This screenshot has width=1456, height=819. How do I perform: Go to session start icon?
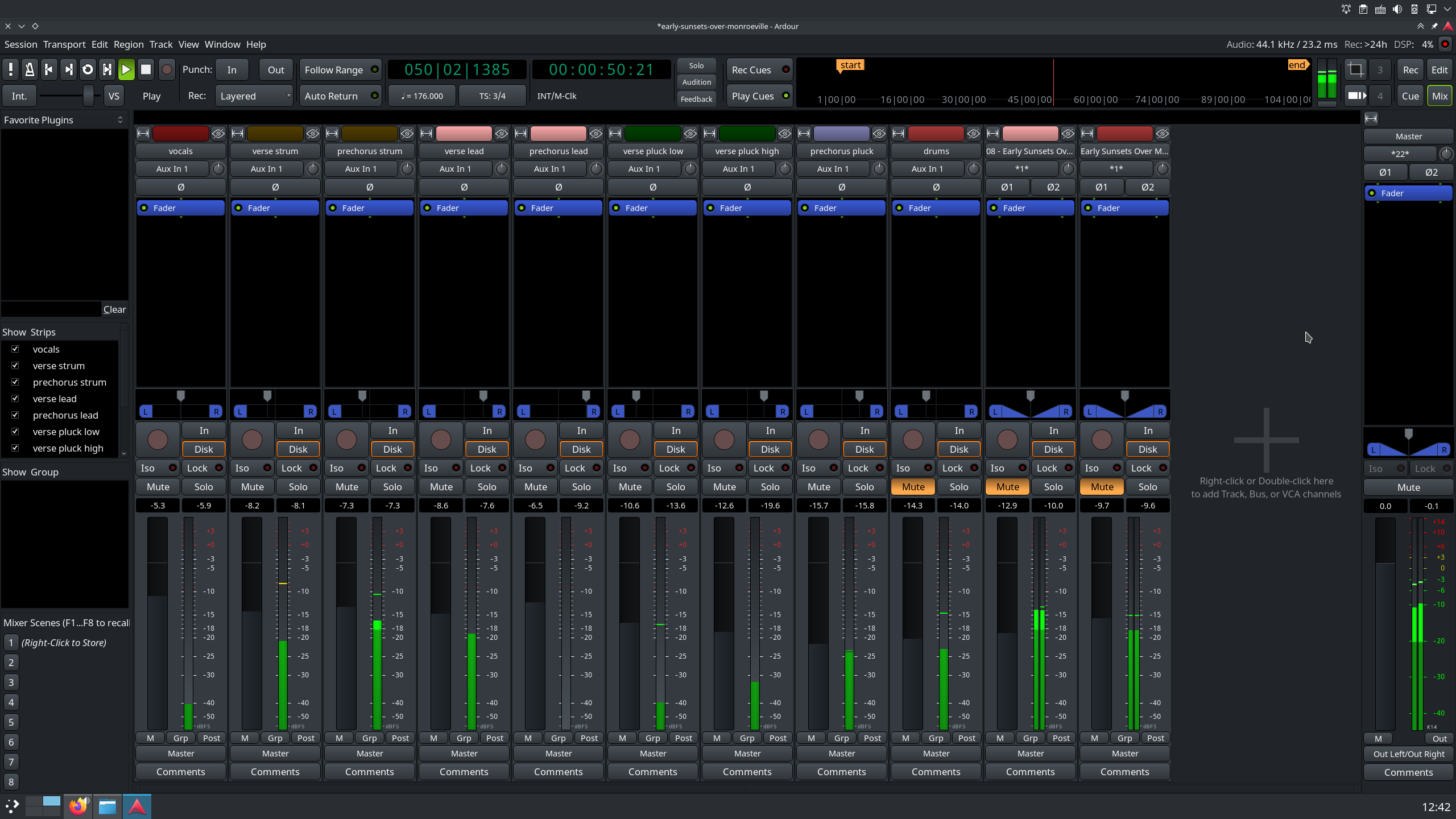[49, 69]
